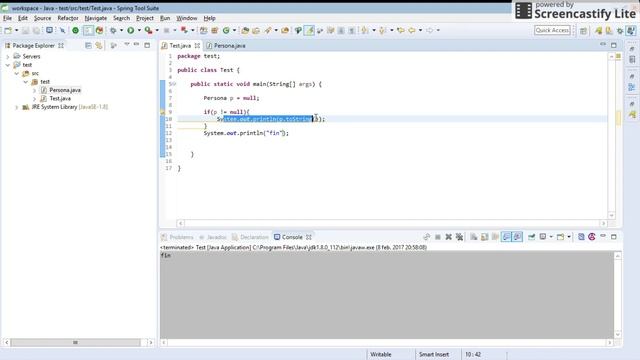The height and width of the screenshot is (360, 640).
Task: Collapse the test project node
Action: (x=8, y=65)
